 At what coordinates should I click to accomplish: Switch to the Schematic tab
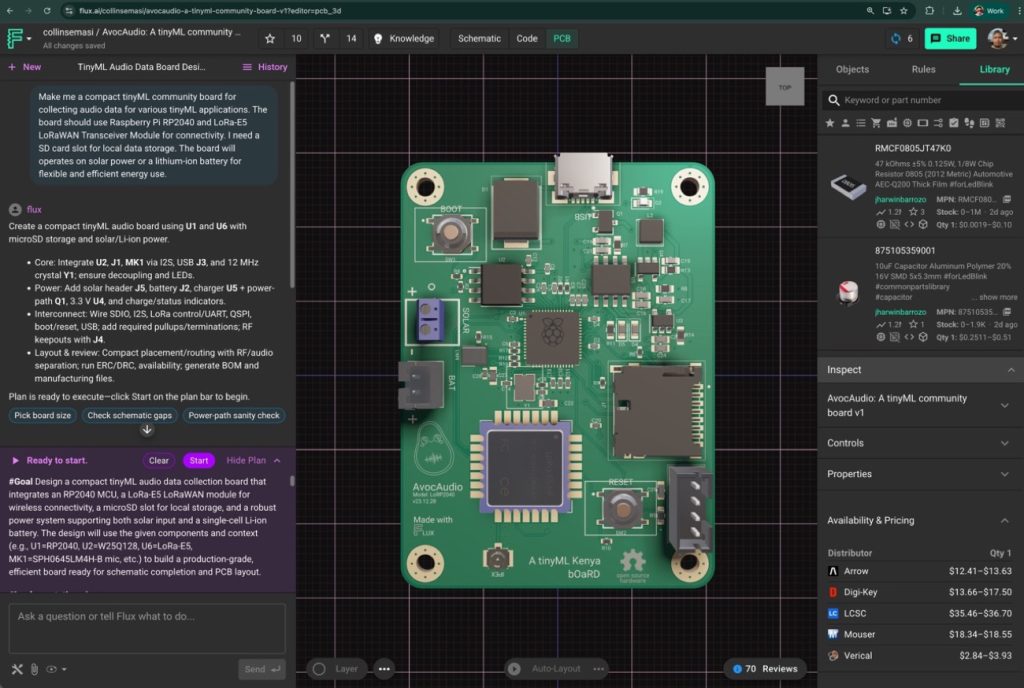(x=479, y=39)
